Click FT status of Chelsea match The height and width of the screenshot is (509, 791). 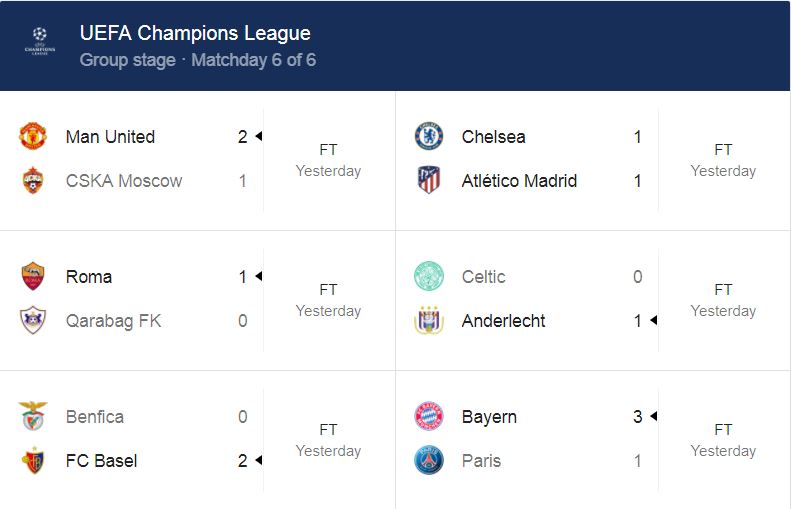coord(723,150)
